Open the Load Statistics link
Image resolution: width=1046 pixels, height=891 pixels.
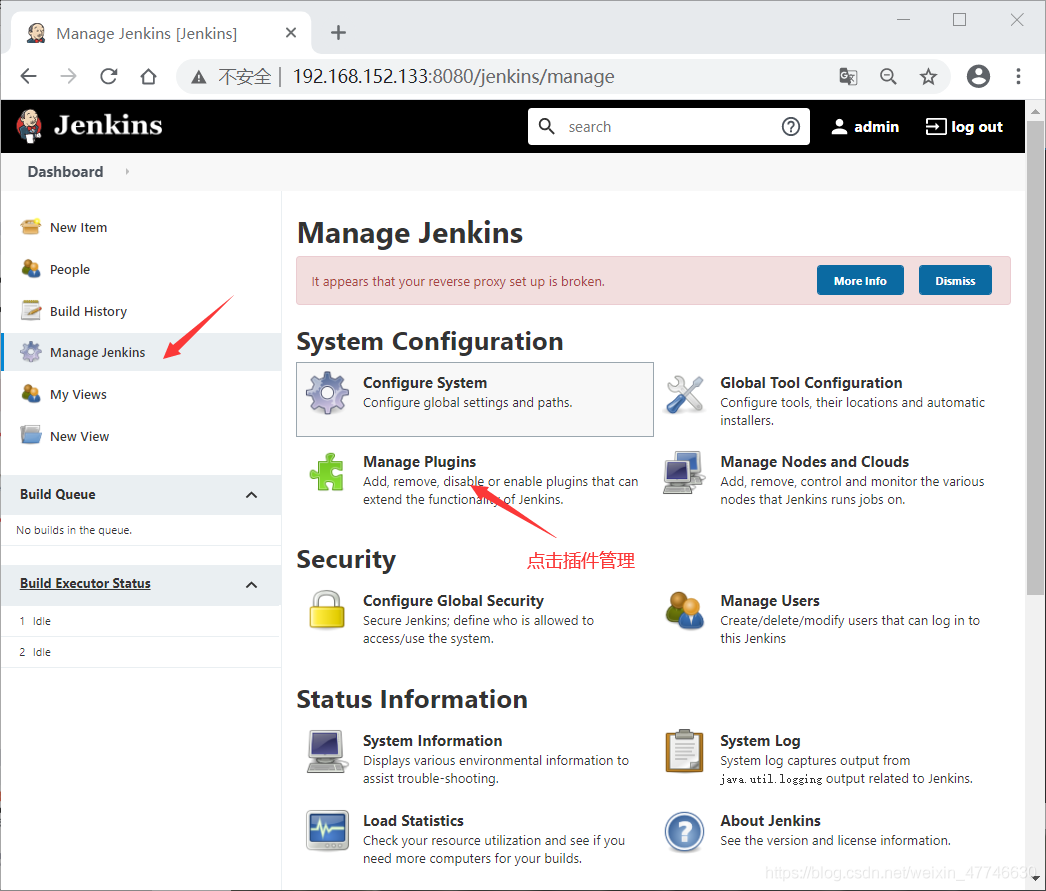click(x=413, y=820)
